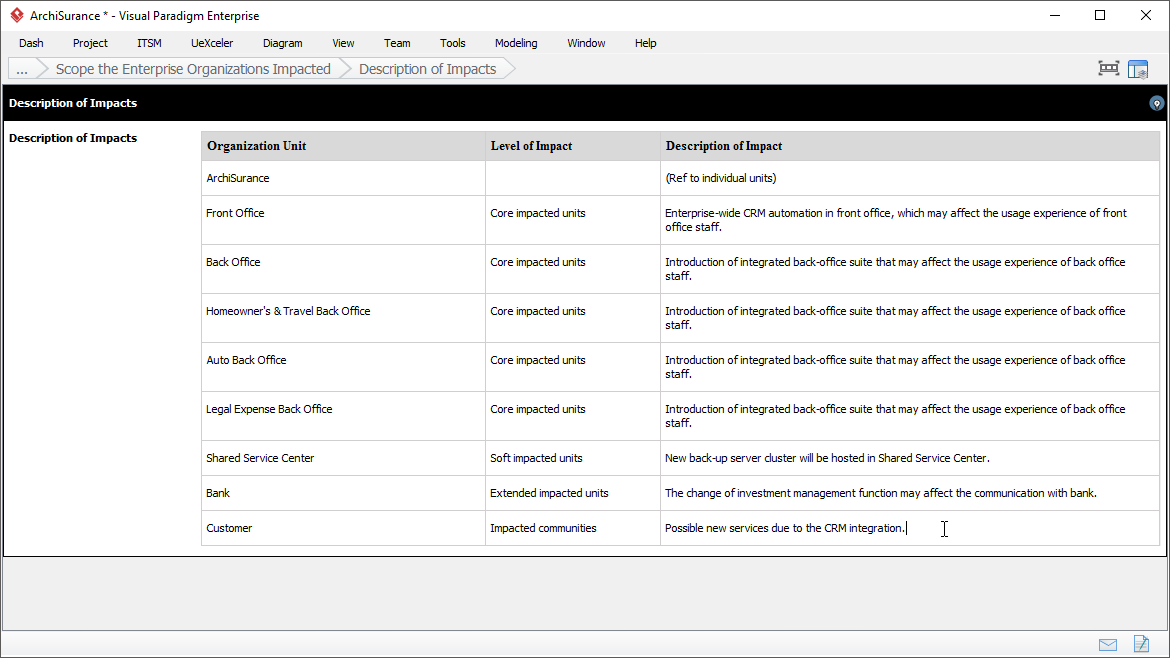Open the Project menu
This screenshot has height=658, width=1170.
(x=90, y=43)
